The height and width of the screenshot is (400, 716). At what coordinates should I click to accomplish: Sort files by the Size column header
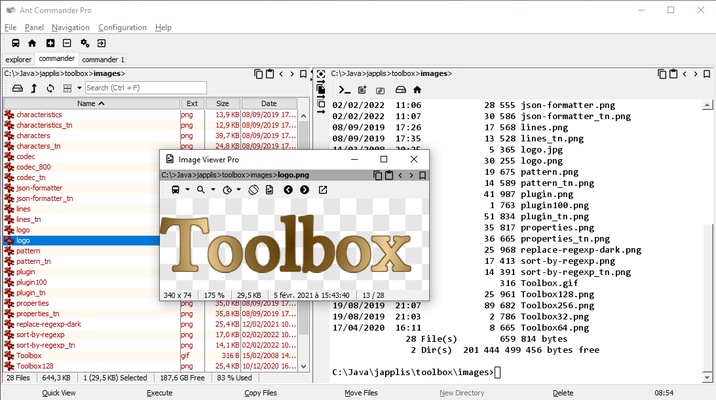(222, 103)
